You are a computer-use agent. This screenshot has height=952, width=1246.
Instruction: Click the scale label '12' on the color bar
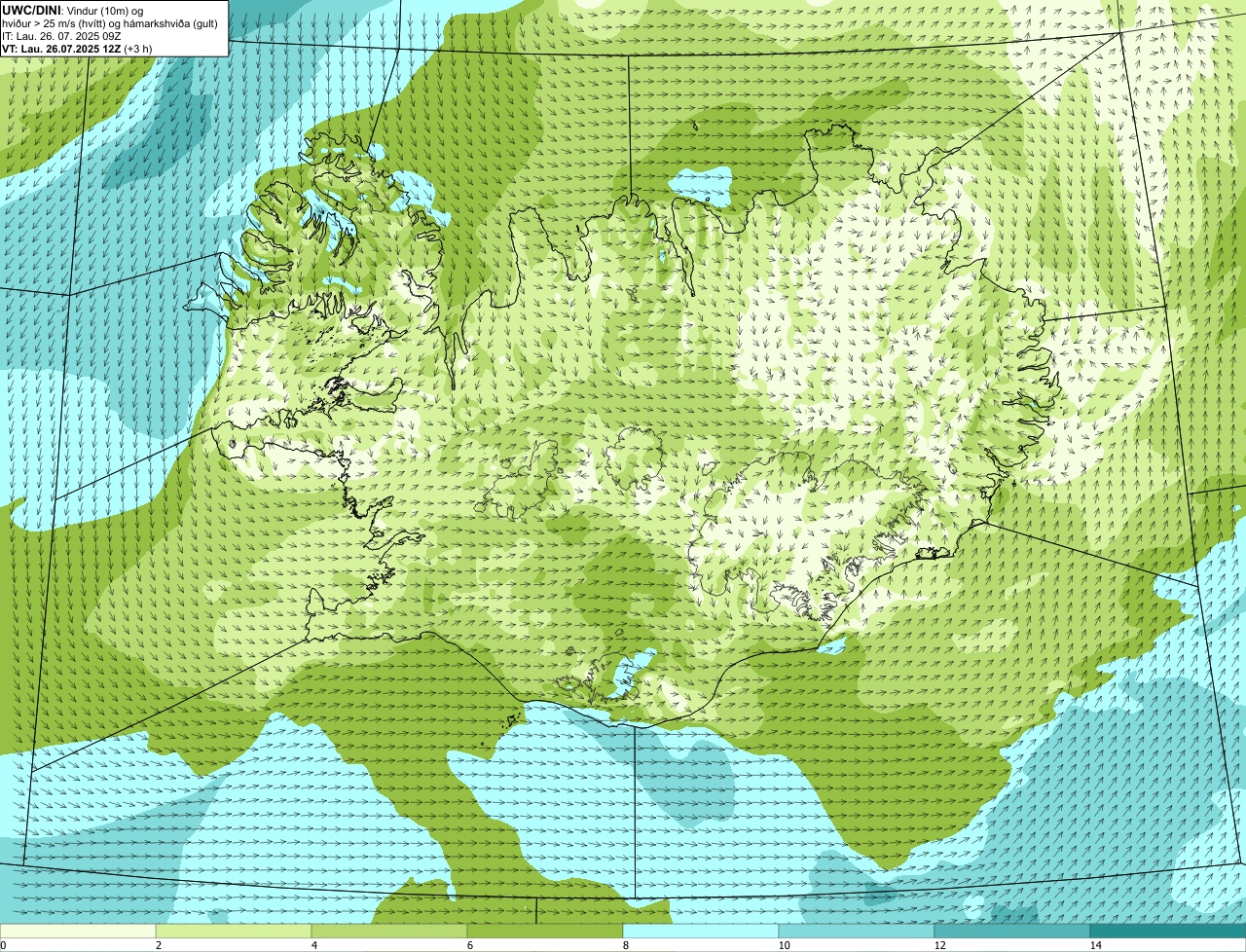click(939, 945)
